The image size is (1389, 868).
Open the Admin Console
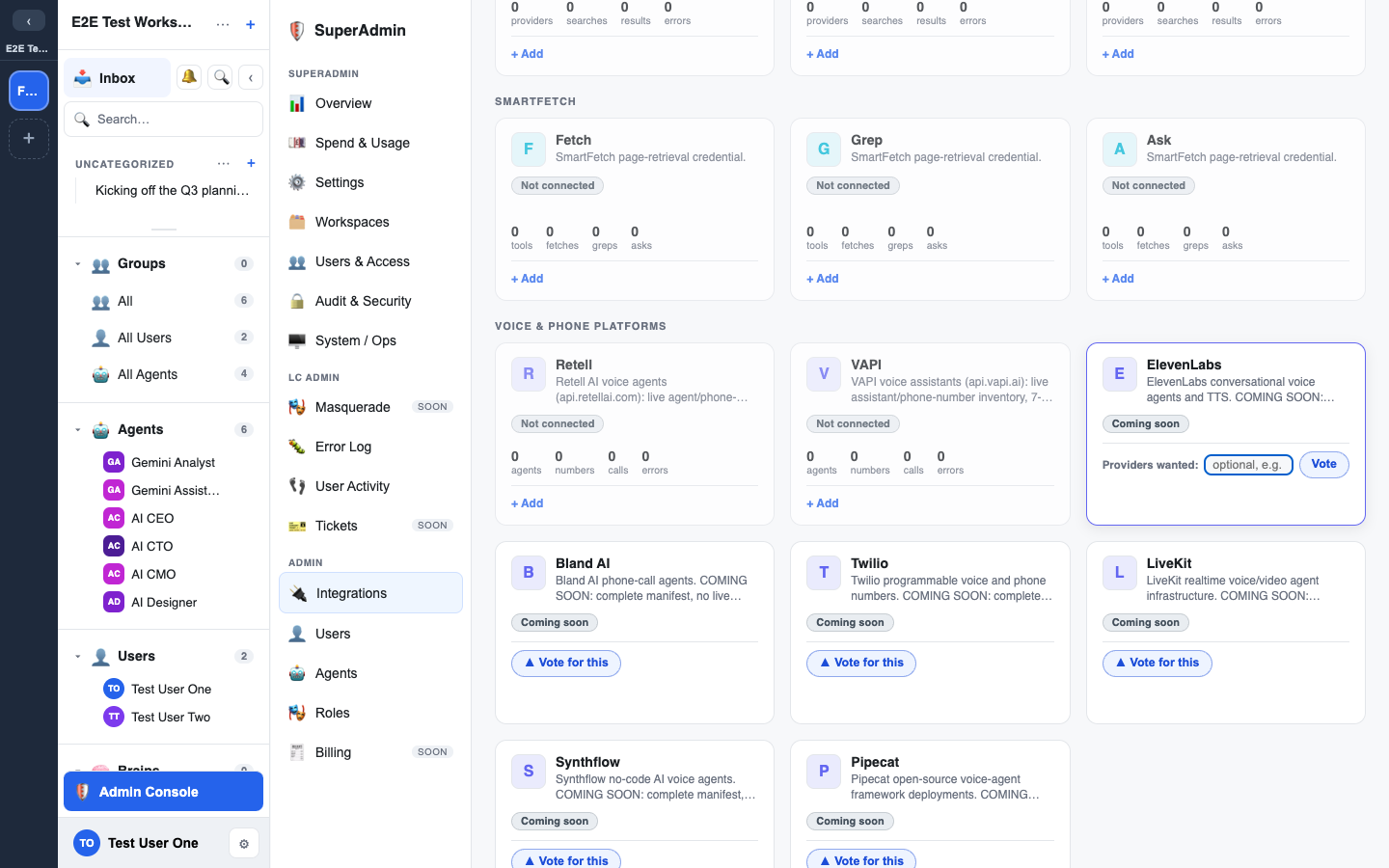click(x=163, y=792)
